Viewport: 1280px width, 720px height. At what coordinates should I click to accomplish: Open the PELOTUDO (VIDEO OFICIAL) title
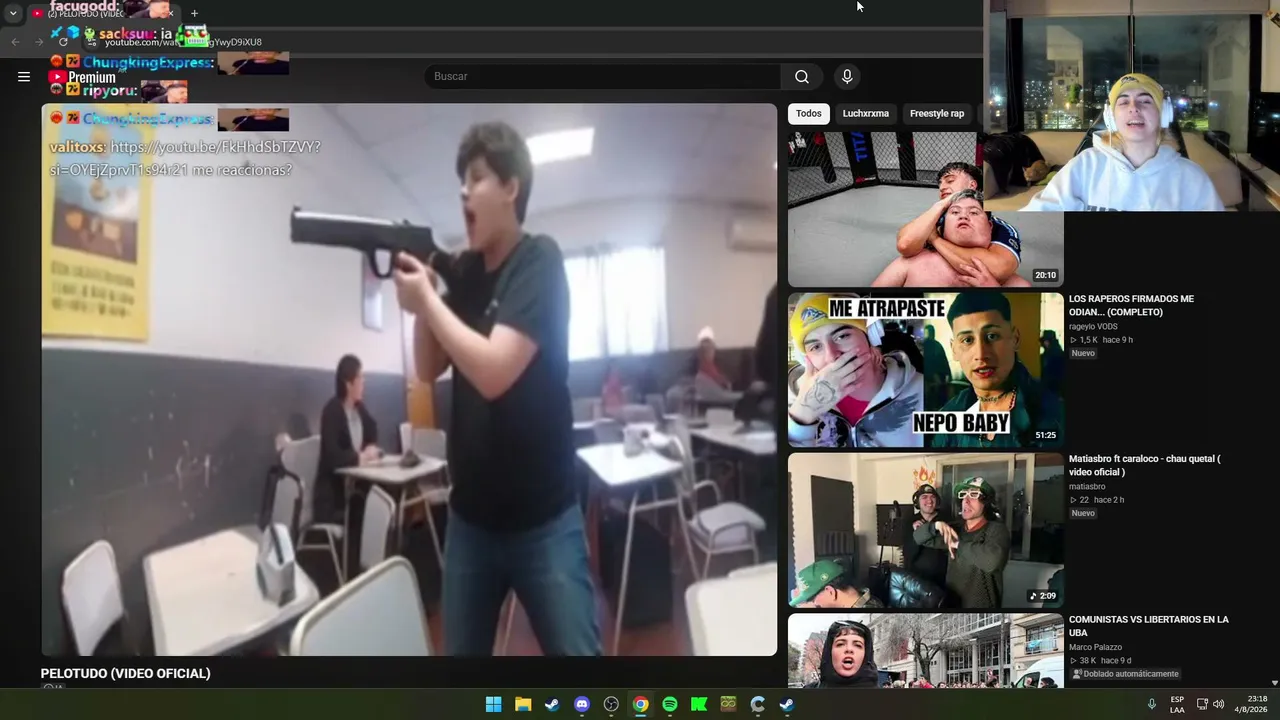pos(126,674)
